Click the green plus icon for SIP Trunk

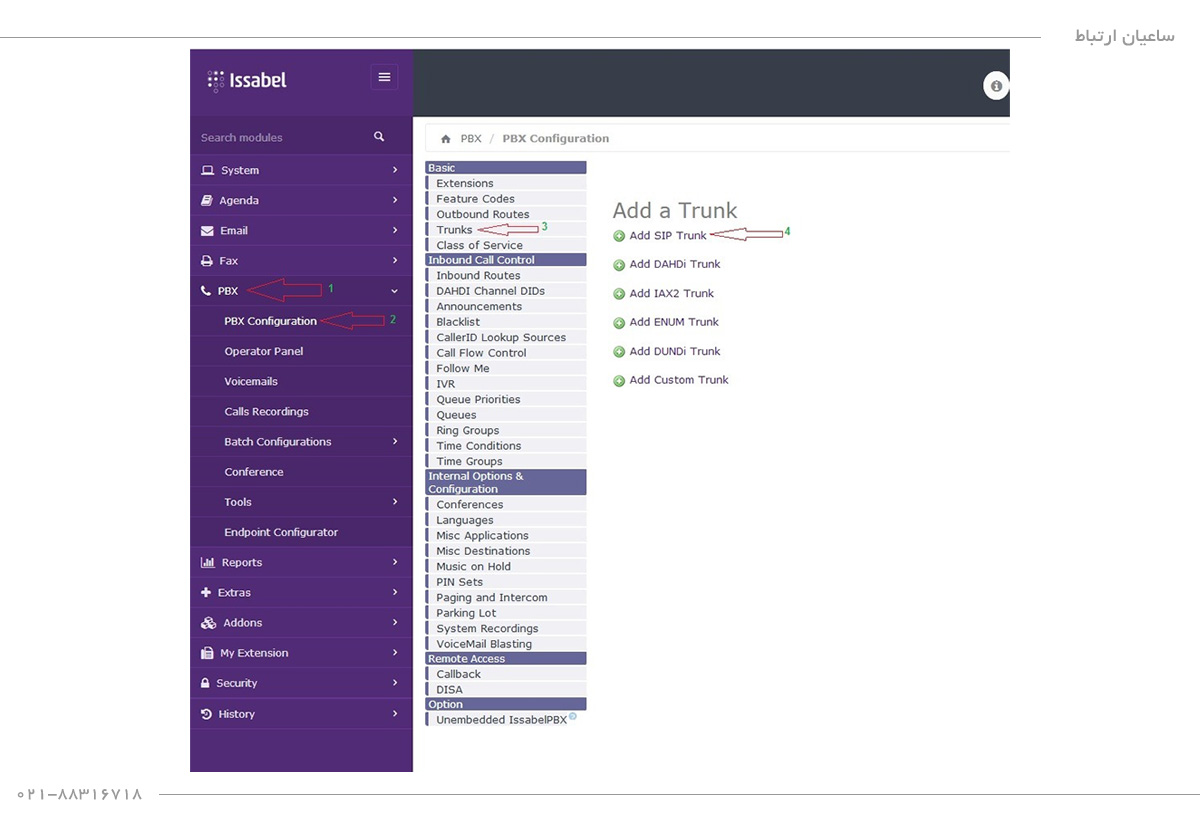coord(619,236)
